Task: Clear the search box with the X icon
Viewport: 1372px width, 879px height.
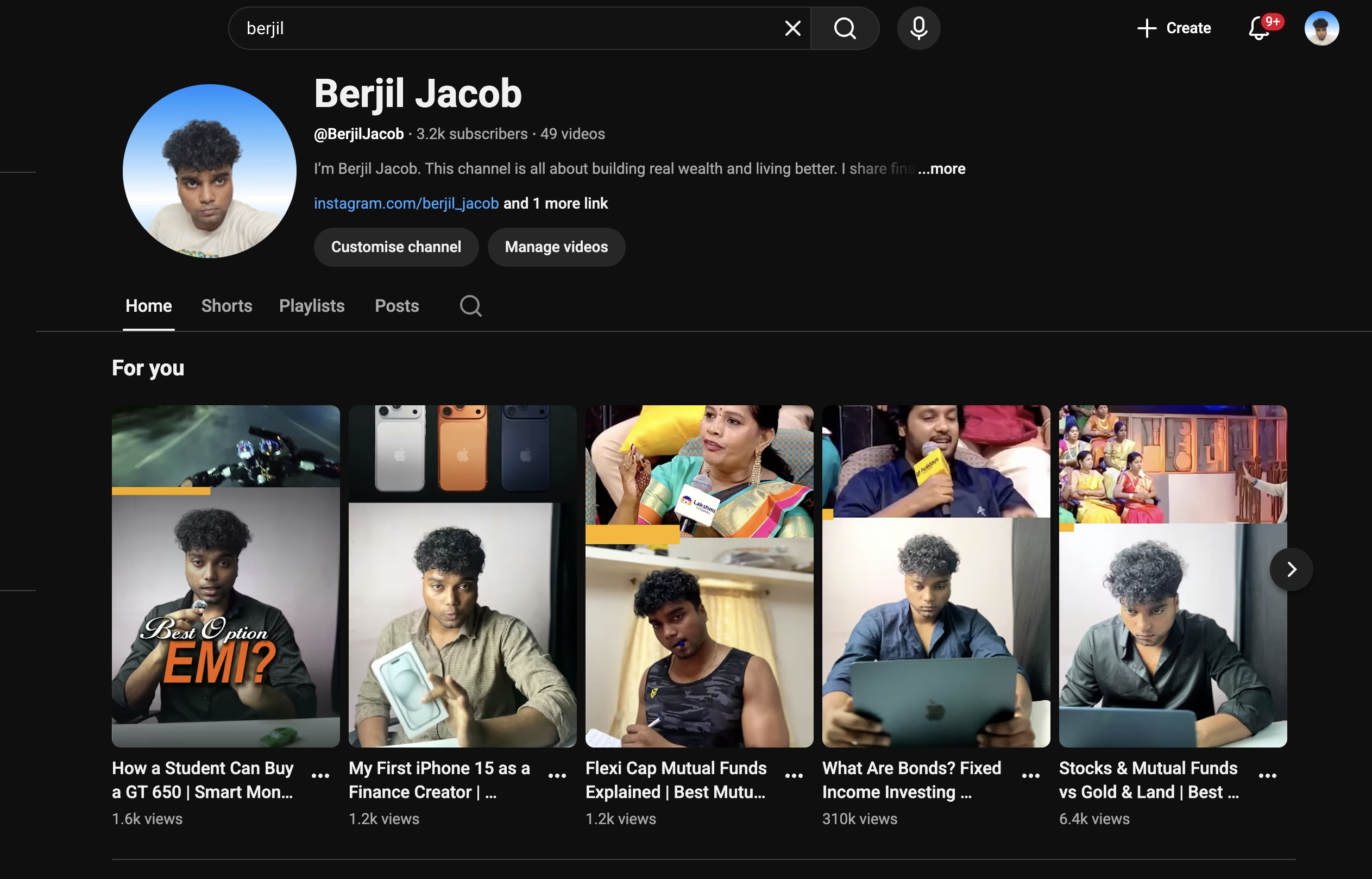Action: pos(792,28)
